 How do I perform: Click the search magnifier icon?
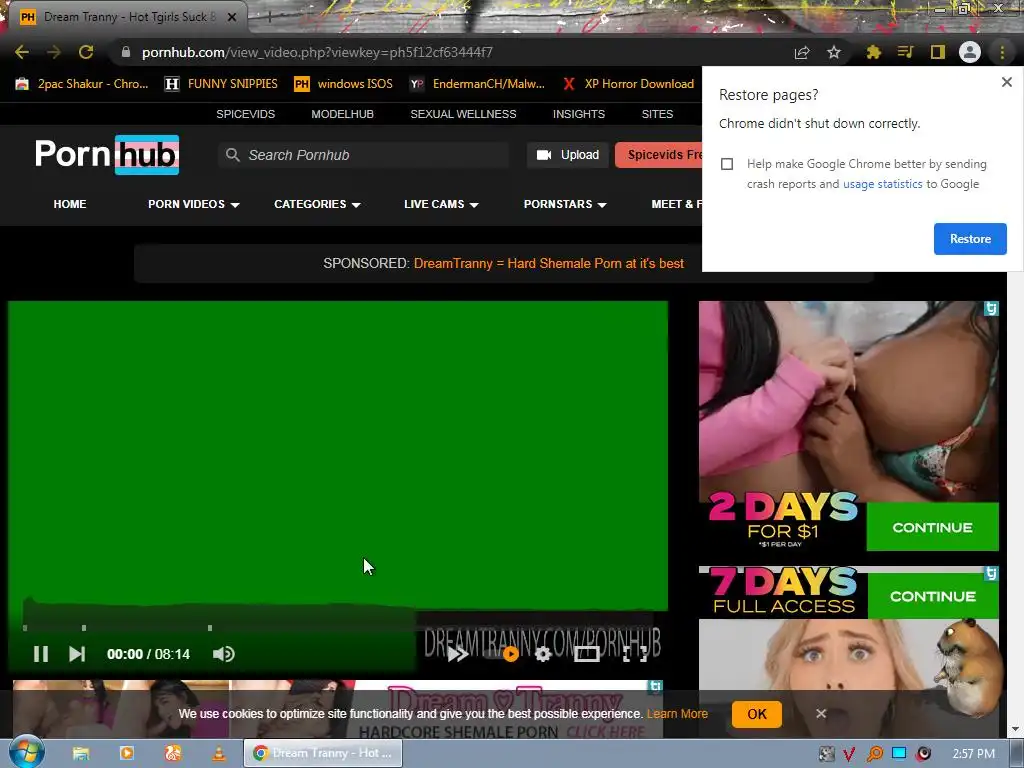coord(232,155)
